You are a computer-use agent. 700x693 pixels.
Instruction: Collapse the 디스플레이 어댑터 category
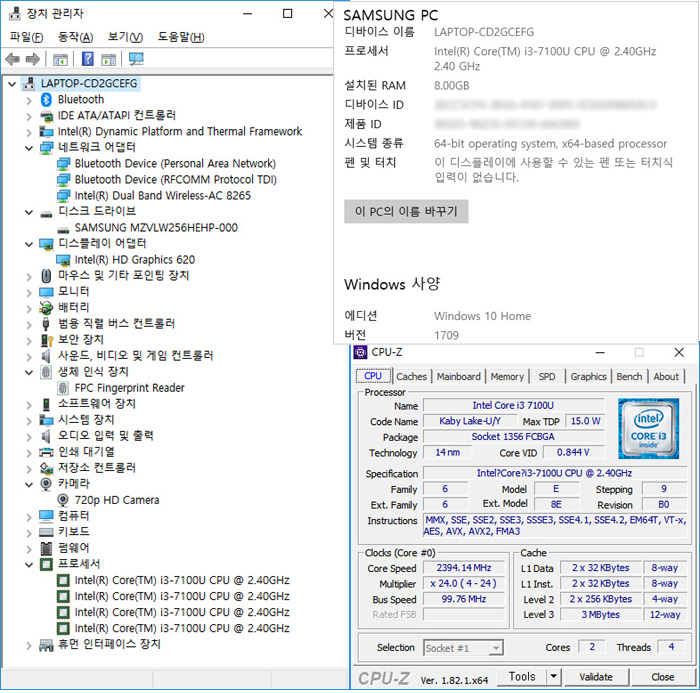click(x=29, y=244)
